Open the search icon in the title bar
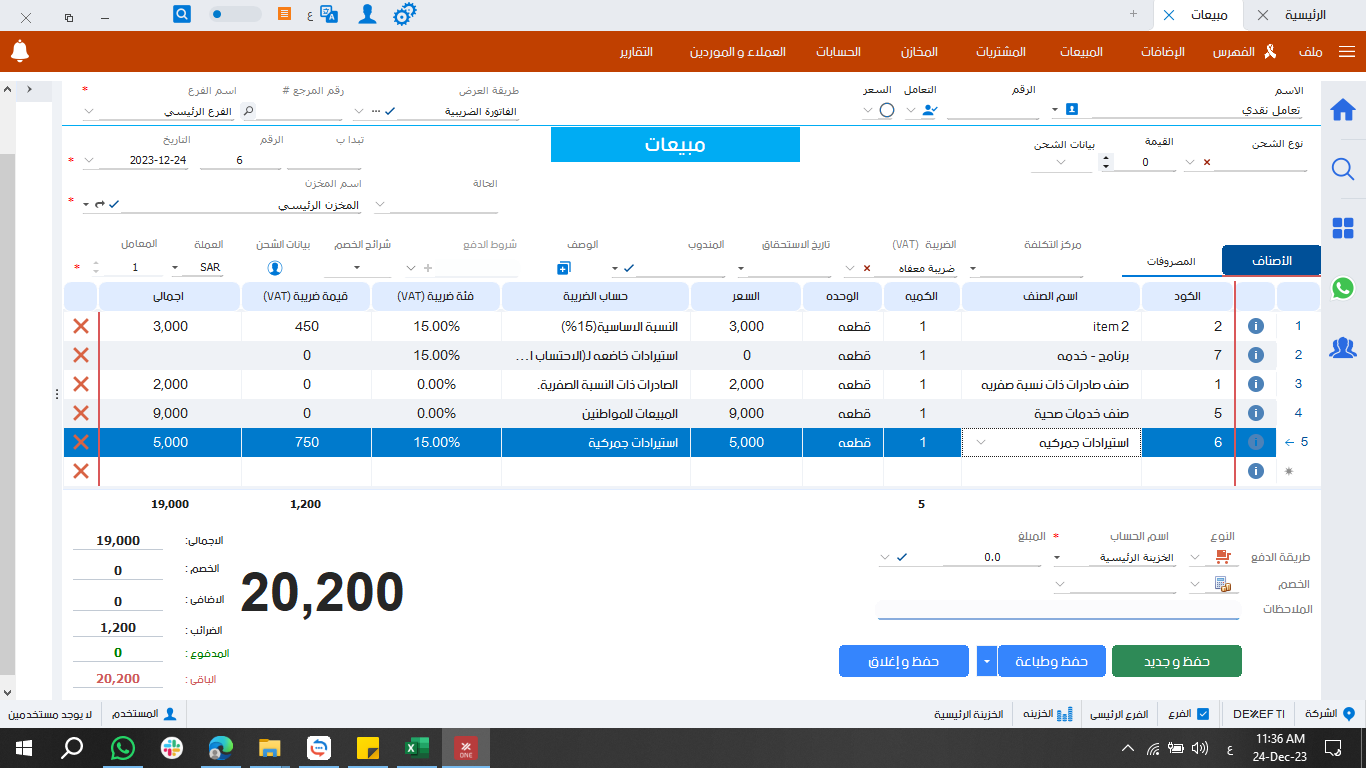The width and height of the screenshot is (1366, 768). [x=182, y=14]
